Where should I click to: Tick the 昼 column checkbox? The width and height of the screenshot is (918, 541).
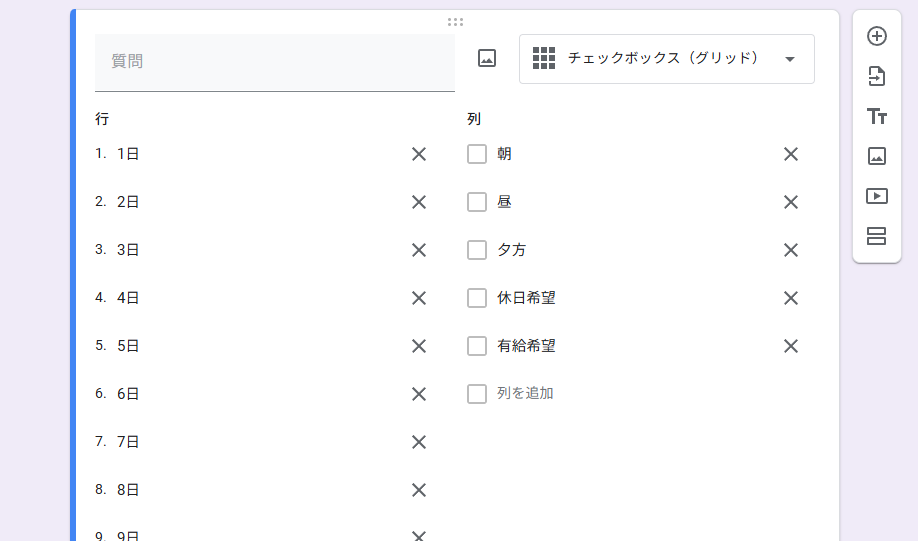[477, 202]
